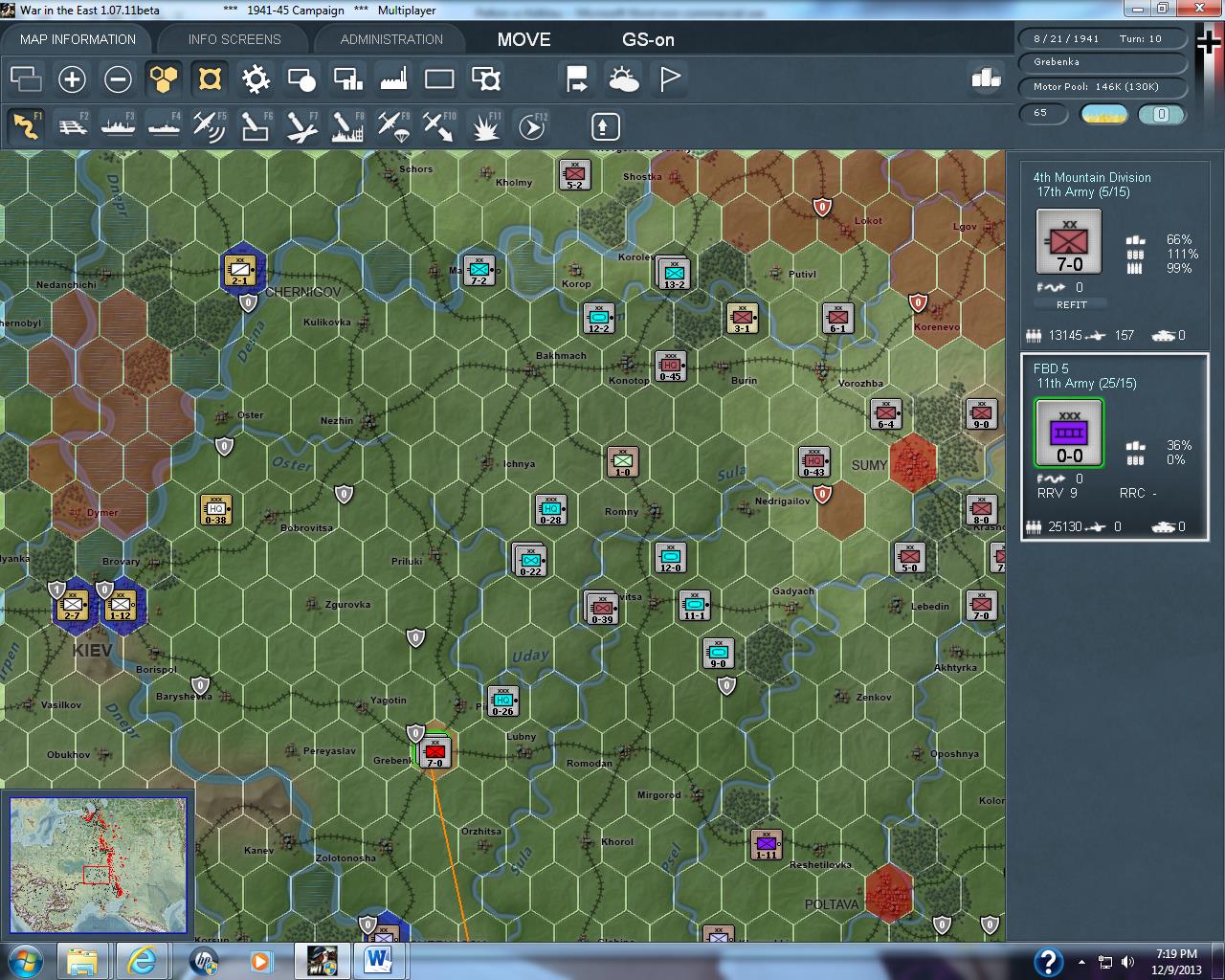Switch to the MAP INFORMATION tab
Screen dimensions: 1225x980
[78, 39]
